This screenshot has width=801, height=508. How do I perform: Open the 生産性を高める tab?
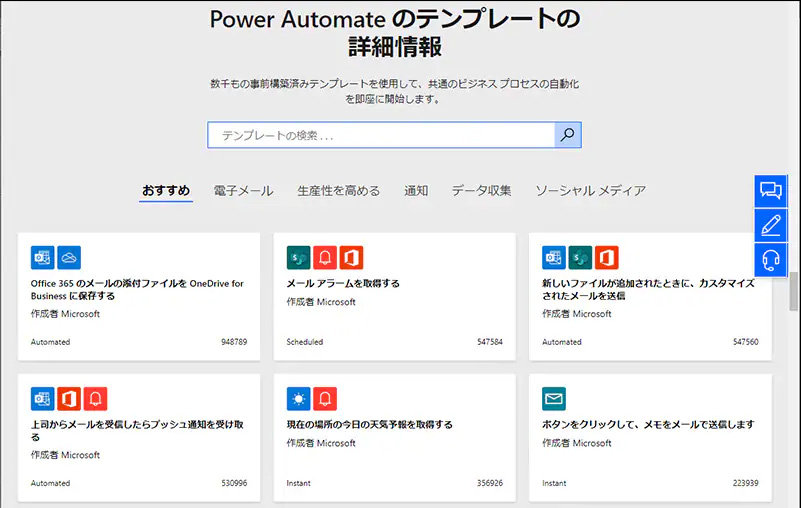(339, 191)
